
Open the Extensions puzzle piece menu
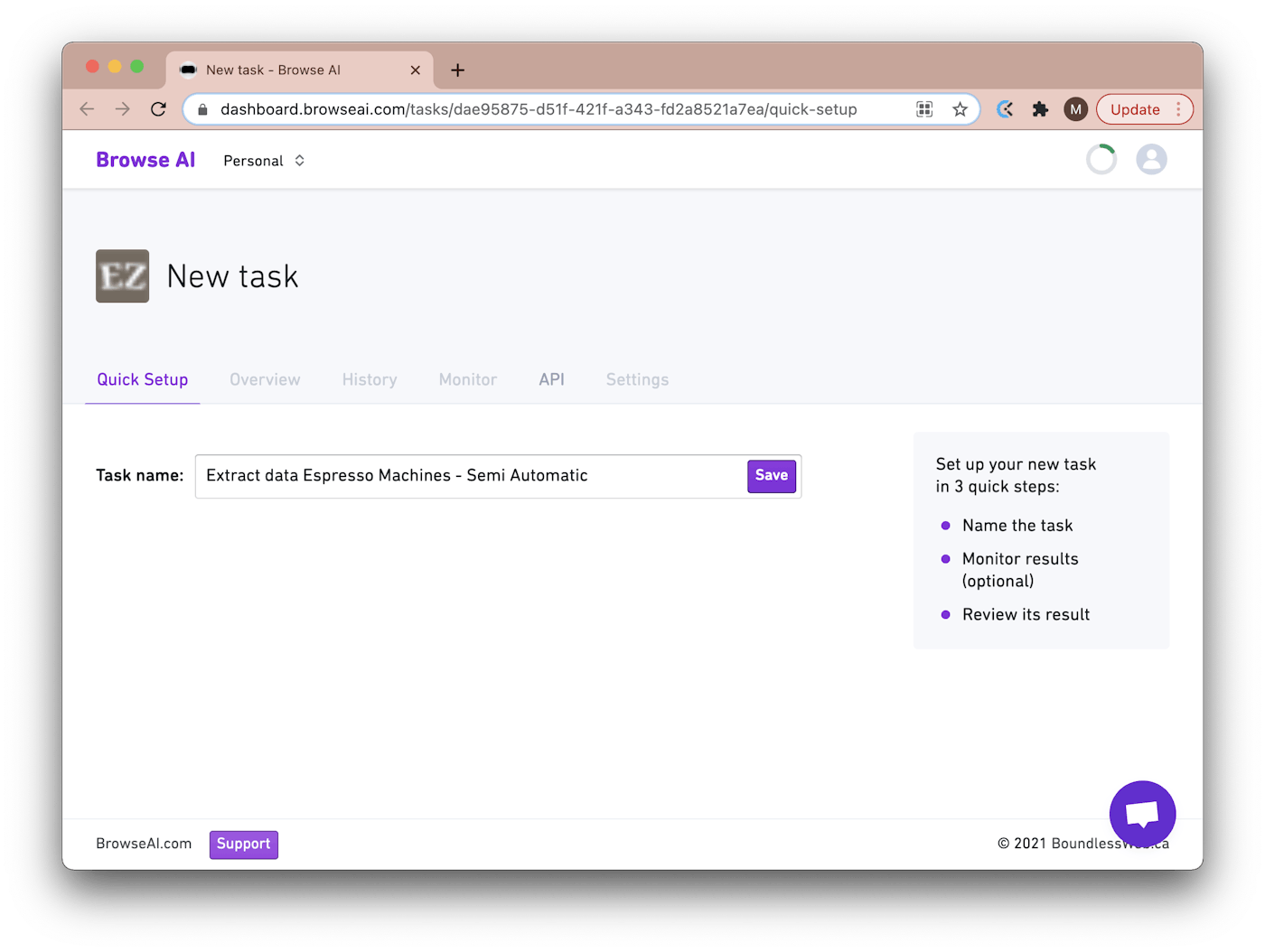coord(1040,109)
